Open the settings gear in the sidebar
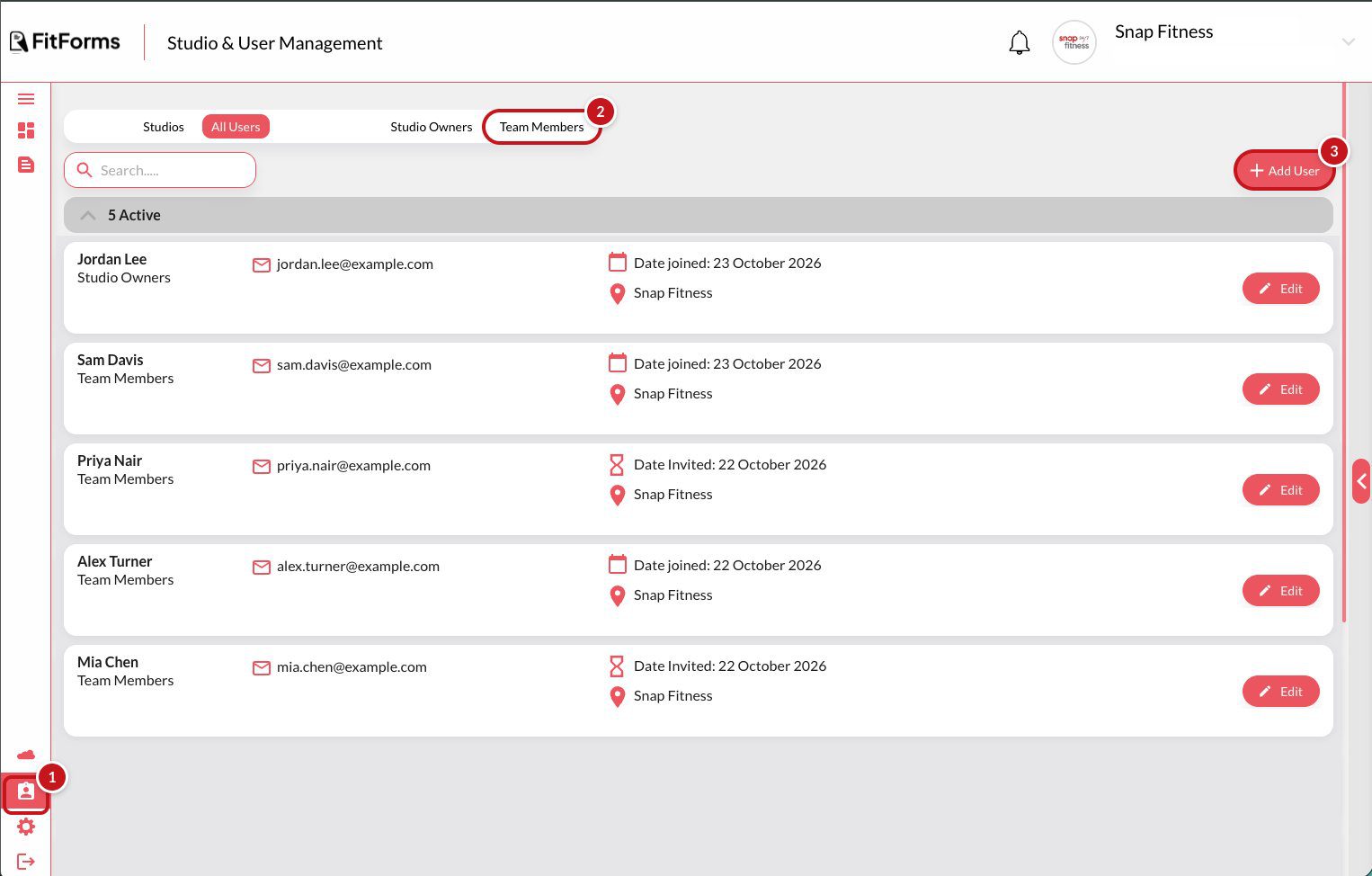Image resolution: width=1372 pixels, height=876 pixels. (x=26, y=827)
